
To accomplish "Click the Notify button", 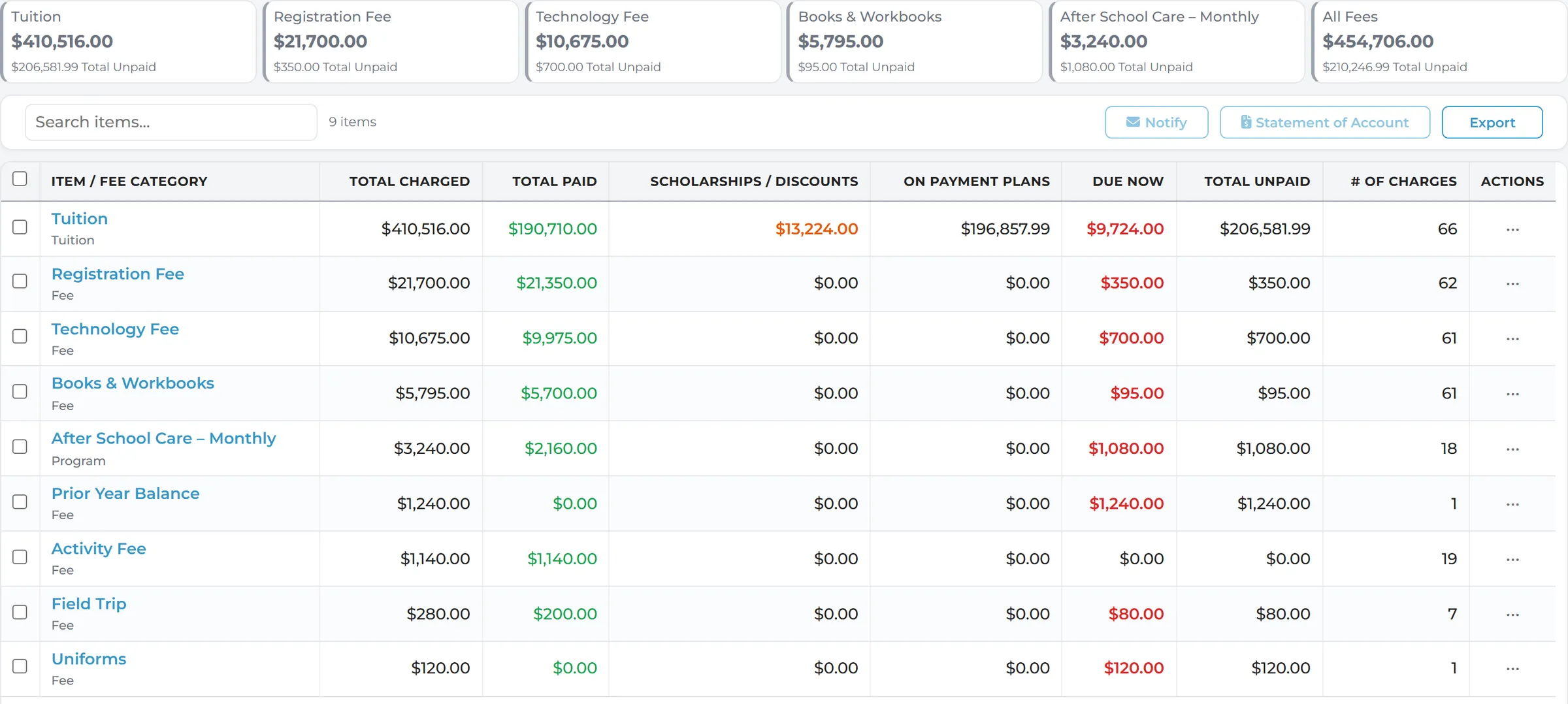I will pos(1156,122).
